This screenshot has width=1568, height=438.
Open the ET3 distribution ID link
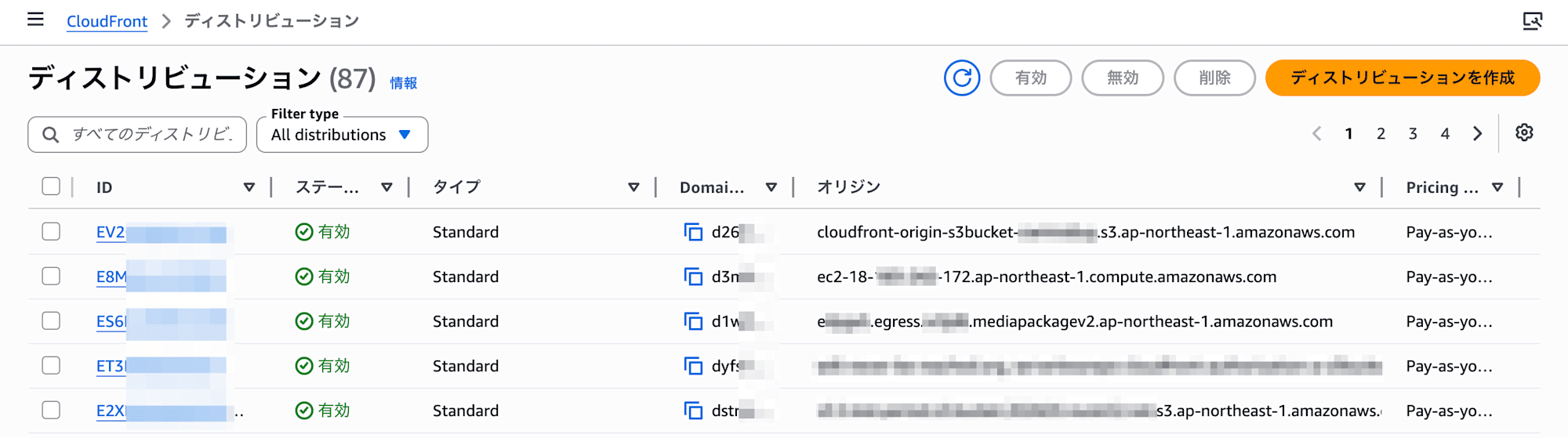(161, 367)
